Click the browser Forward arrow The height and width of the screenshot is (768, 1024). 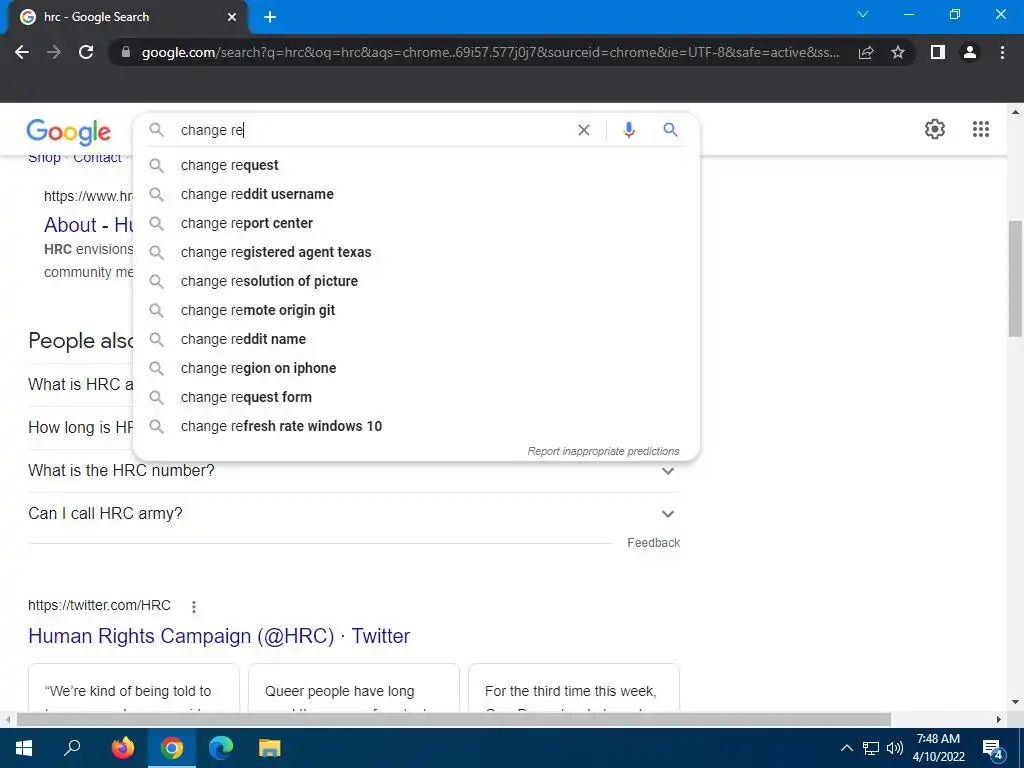click(x=54, y=52)
